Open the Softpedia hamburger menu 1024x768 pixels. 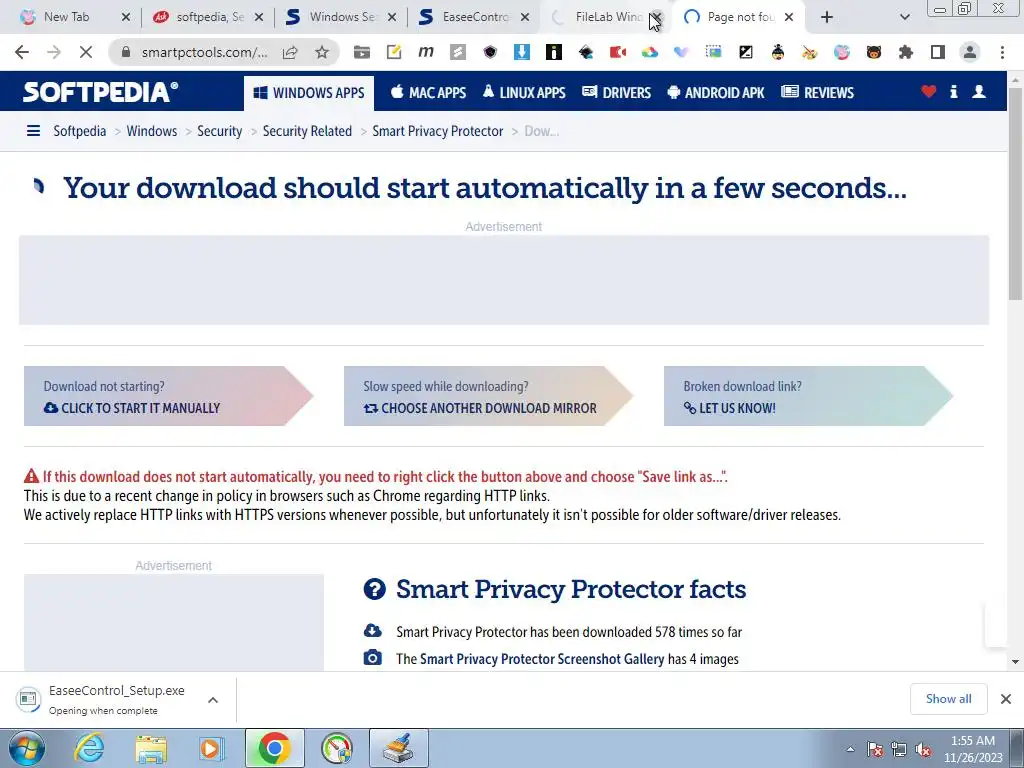pyautogui.click(x=33, y=131)
